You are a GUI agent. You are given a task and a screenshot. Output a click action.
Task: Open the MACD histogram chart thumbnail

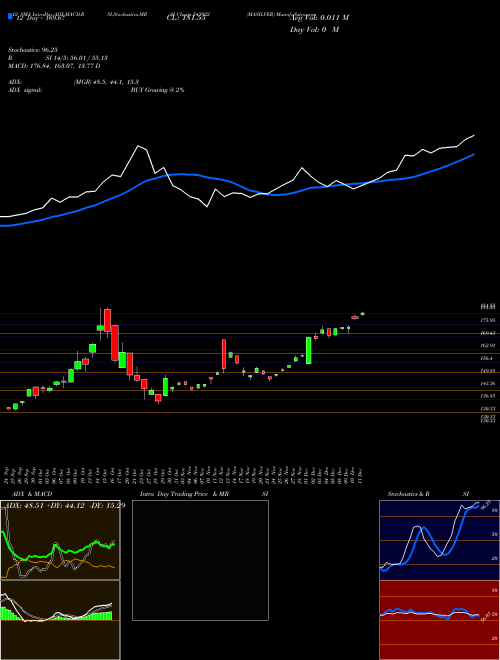click(60, 620)
